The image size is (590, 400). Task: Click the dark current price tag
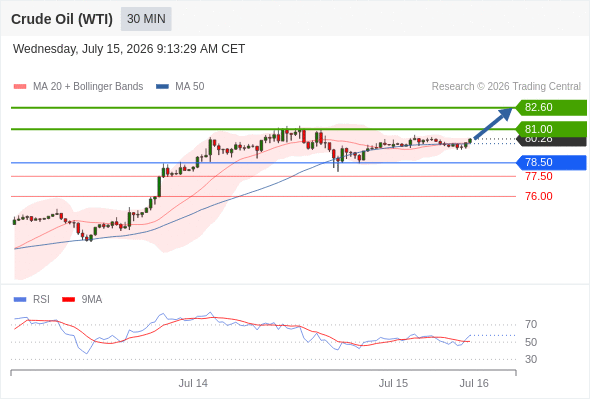(x=551, y=141)
